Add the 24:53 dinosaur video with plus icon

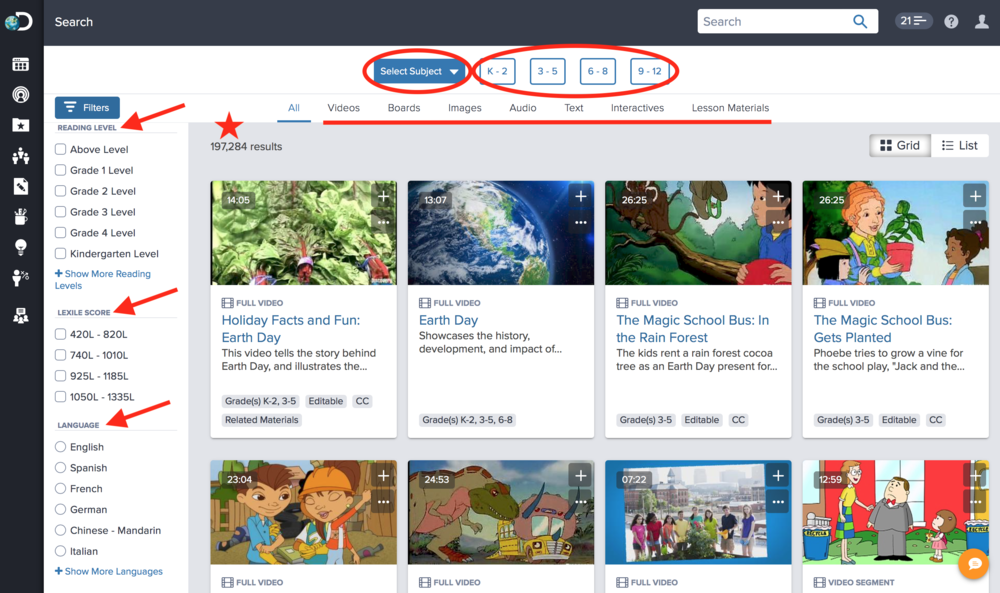[580, 476]
